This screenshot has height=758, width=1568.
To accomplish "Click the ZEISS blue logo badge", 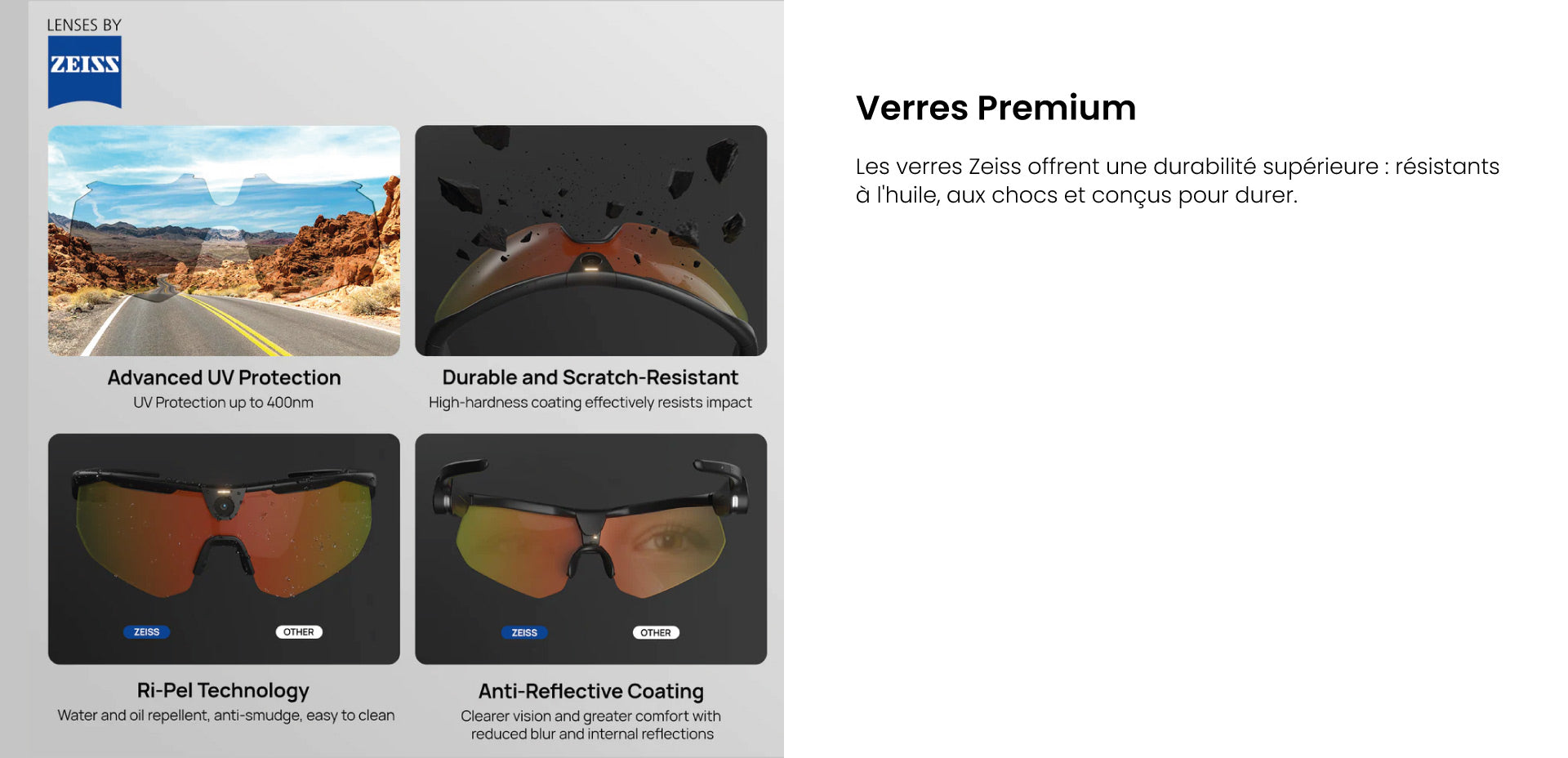I will point(85,72).
